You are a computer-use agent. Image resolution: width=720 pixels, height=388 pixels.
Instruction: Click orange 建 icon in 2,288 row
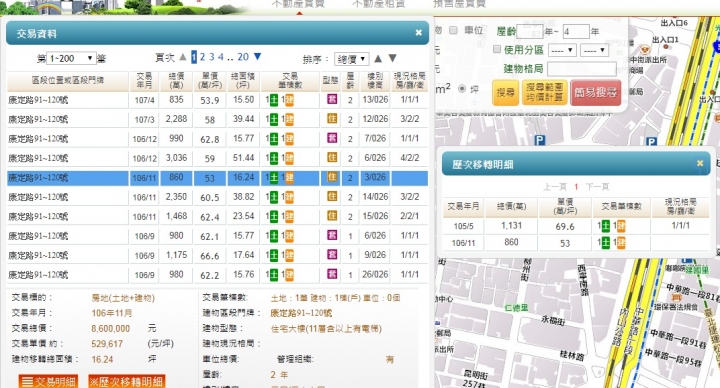(x=289, y=119)
